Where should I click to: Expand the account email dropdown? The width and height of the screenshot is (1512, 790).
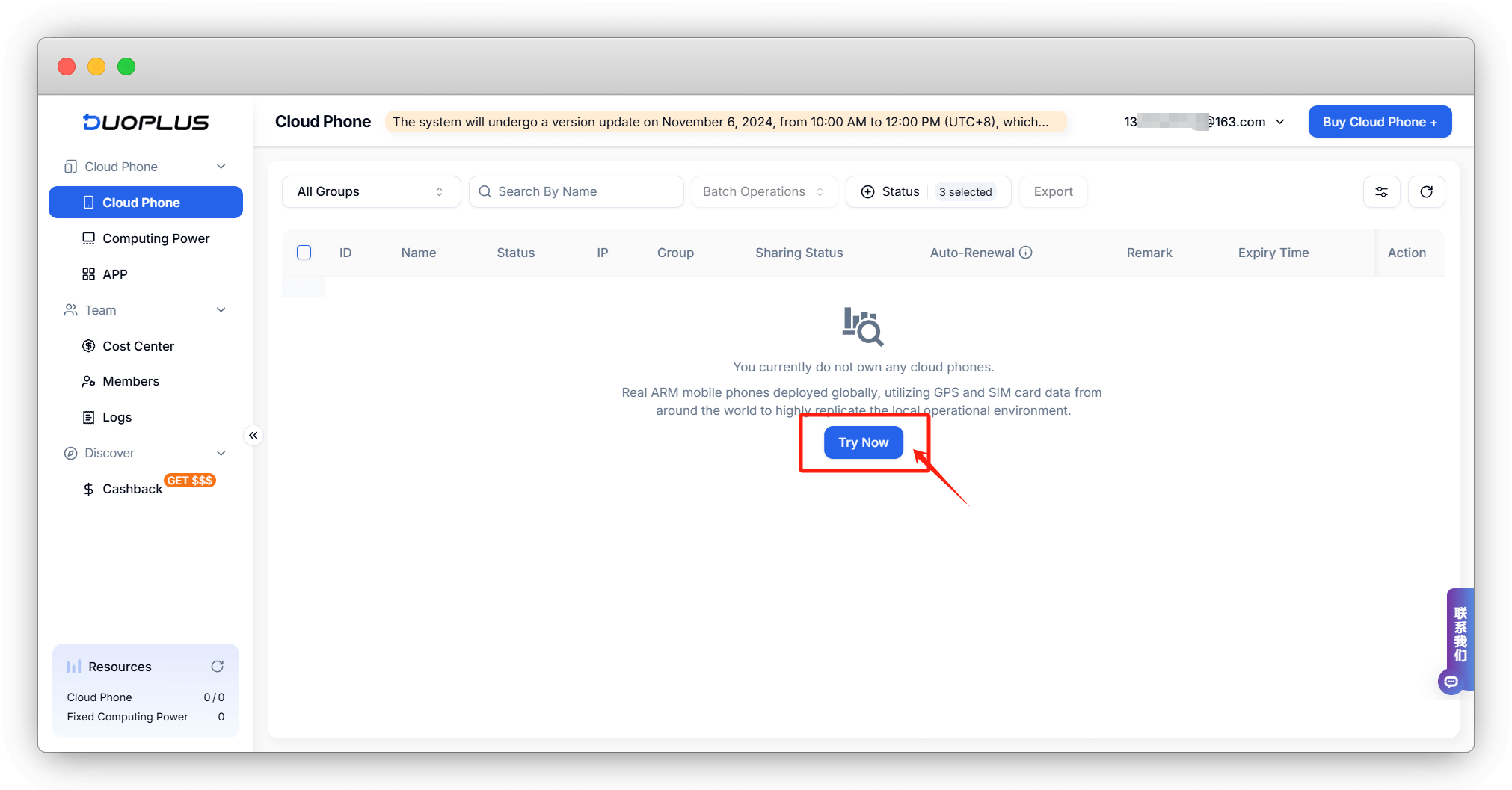[1279, 122]
